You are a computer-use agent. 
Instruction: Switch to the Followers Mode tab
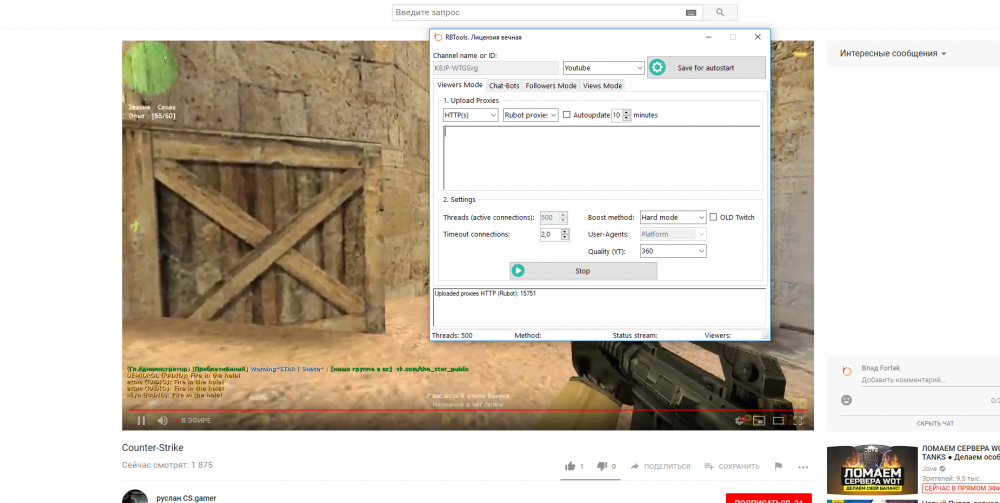point(551,86)
